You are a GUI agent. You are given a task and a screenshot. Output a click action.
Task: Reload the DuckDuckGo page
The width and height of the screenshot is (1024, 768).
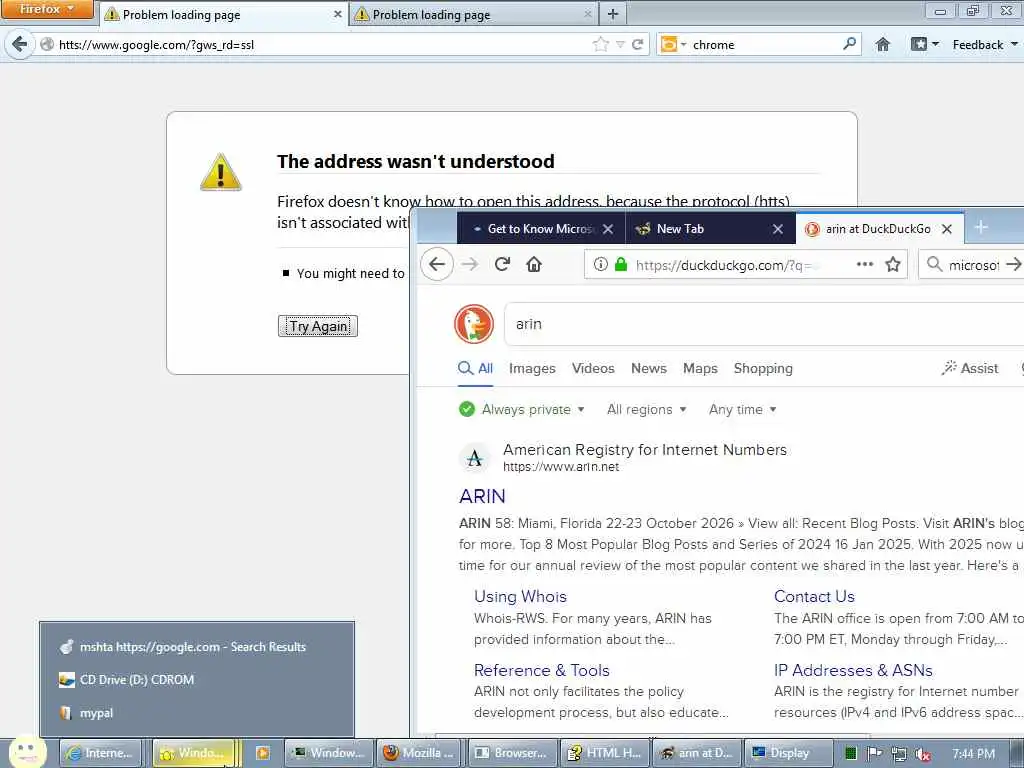point(502,264)
